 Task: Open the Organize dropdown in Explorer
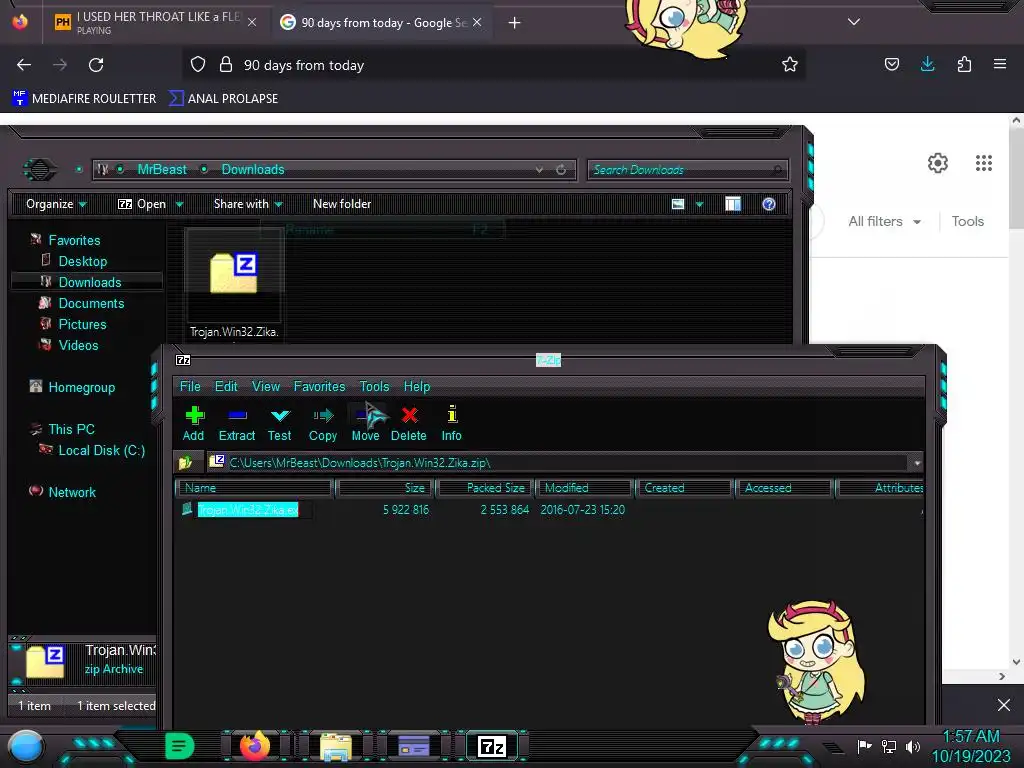(x=56, y=204)
